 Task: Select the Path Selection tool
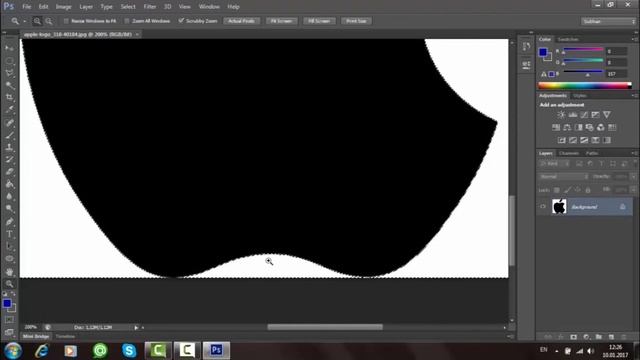(x=9, y=247)
